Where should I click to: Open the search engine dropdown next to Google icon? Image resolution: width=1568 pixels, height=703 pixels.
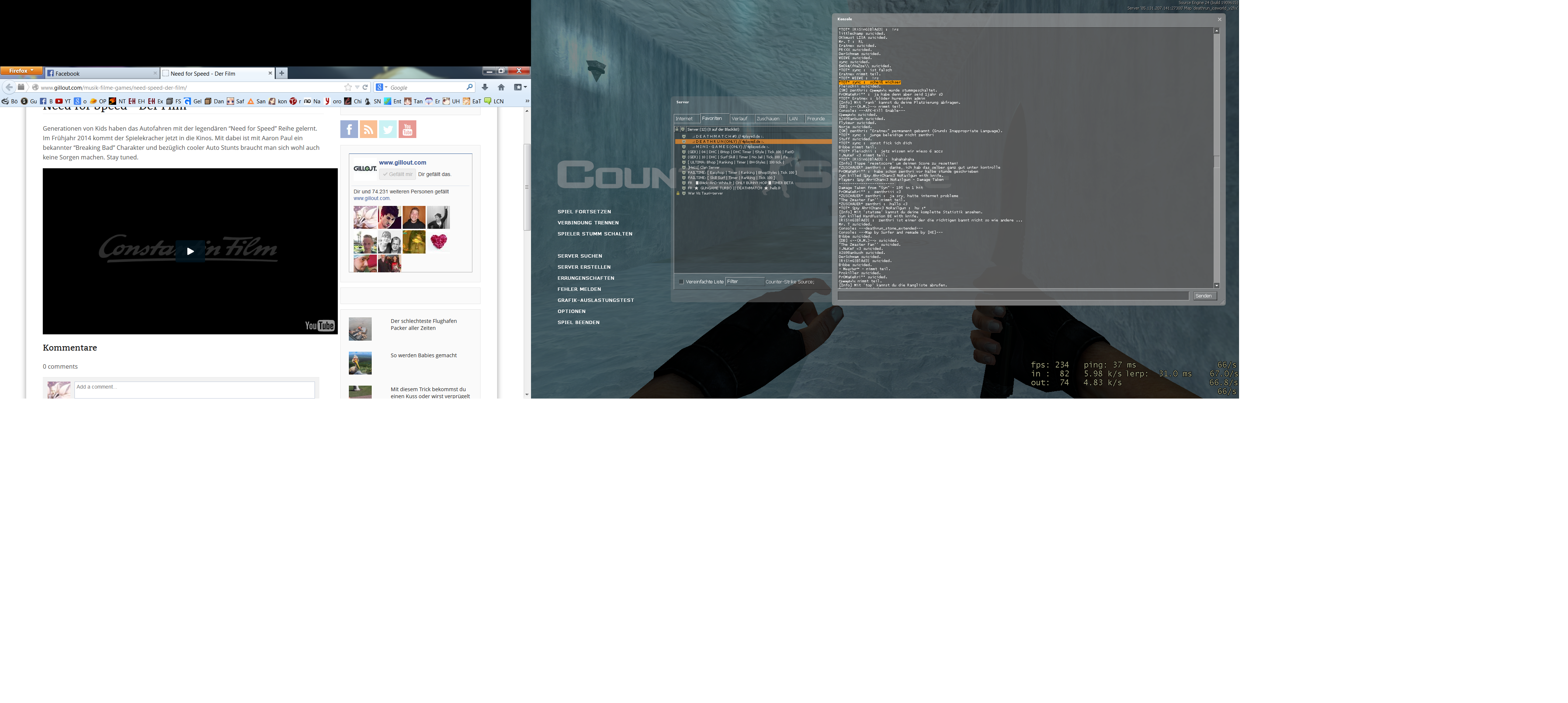[x=386, y=87]
